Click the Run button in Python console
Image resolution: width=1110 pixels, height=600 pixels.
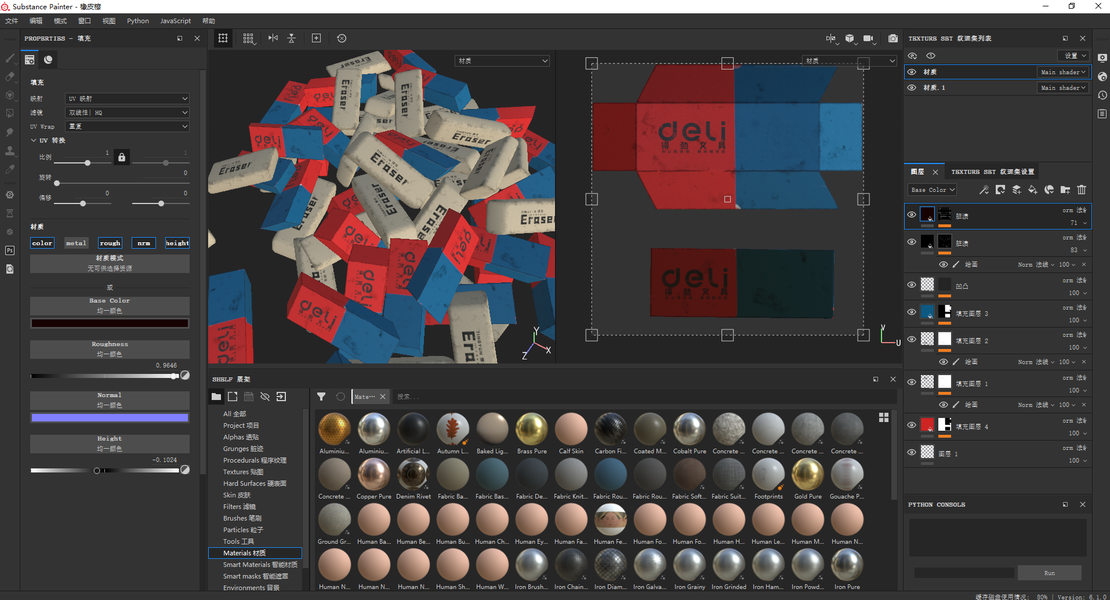tap(1049, 572)
